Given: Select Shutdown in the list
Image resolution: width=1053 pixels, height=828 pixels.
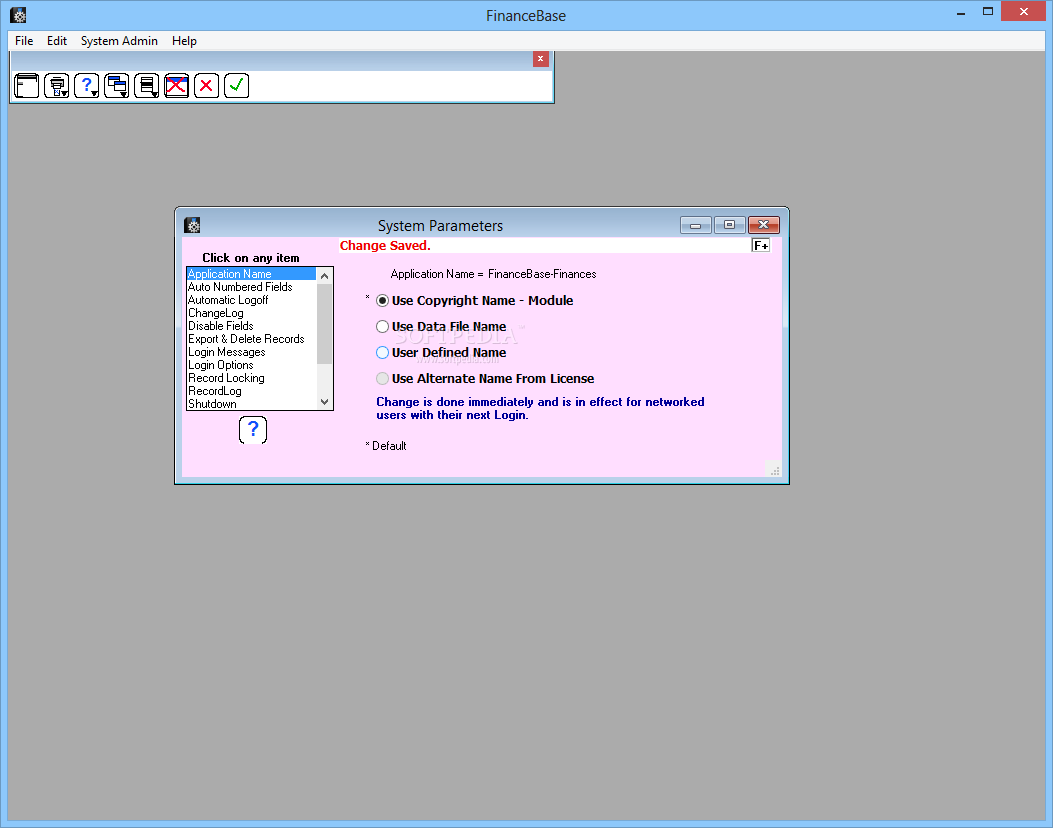Looking at the screenshot, I should tap(251, 404).
